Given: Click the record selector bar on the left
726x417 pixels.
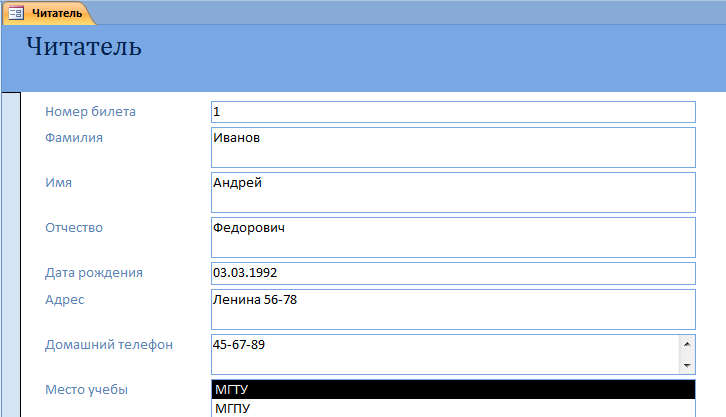Looking at the screenshot, I should (11, 255).
